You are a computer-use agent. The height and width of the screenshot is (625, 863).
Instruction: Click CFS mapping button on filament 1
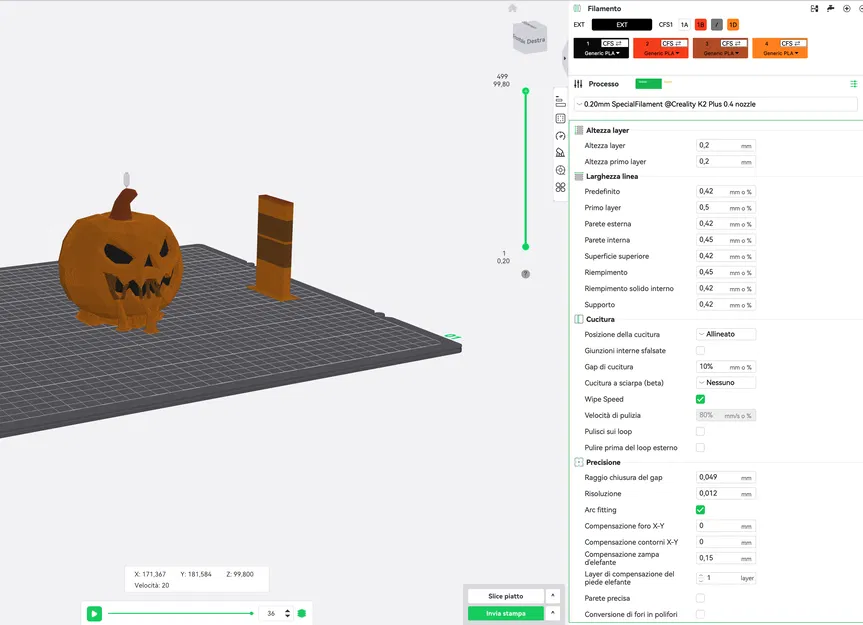pyautogui.click(x=614, y=43)
